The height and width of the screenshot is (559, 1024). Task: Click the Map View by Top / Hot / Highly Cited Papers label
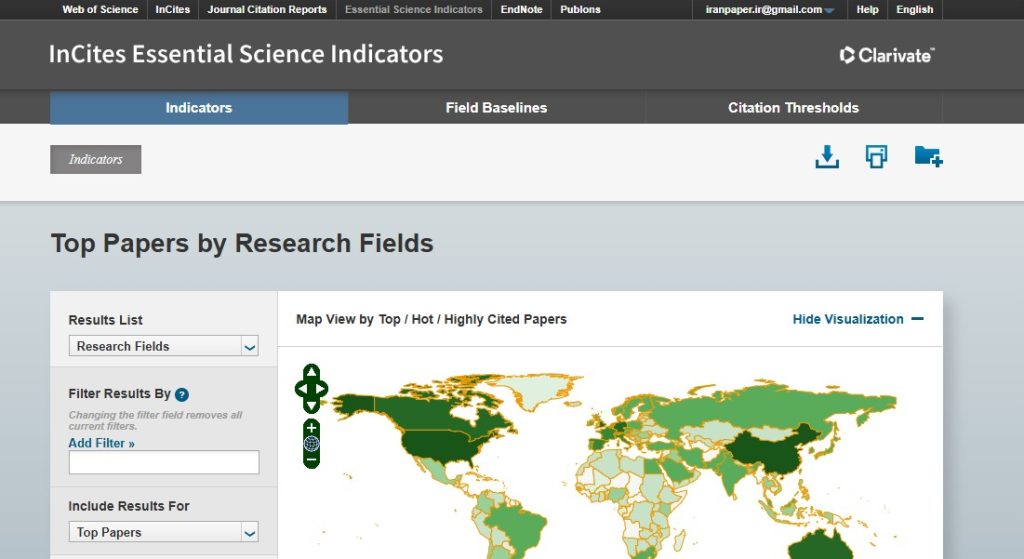[431, 319]
